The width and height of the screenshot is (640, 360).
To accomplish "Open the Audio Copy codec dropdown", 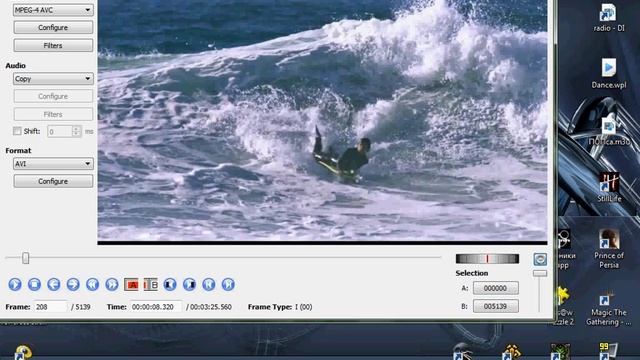I will click(x=53, y=79).
